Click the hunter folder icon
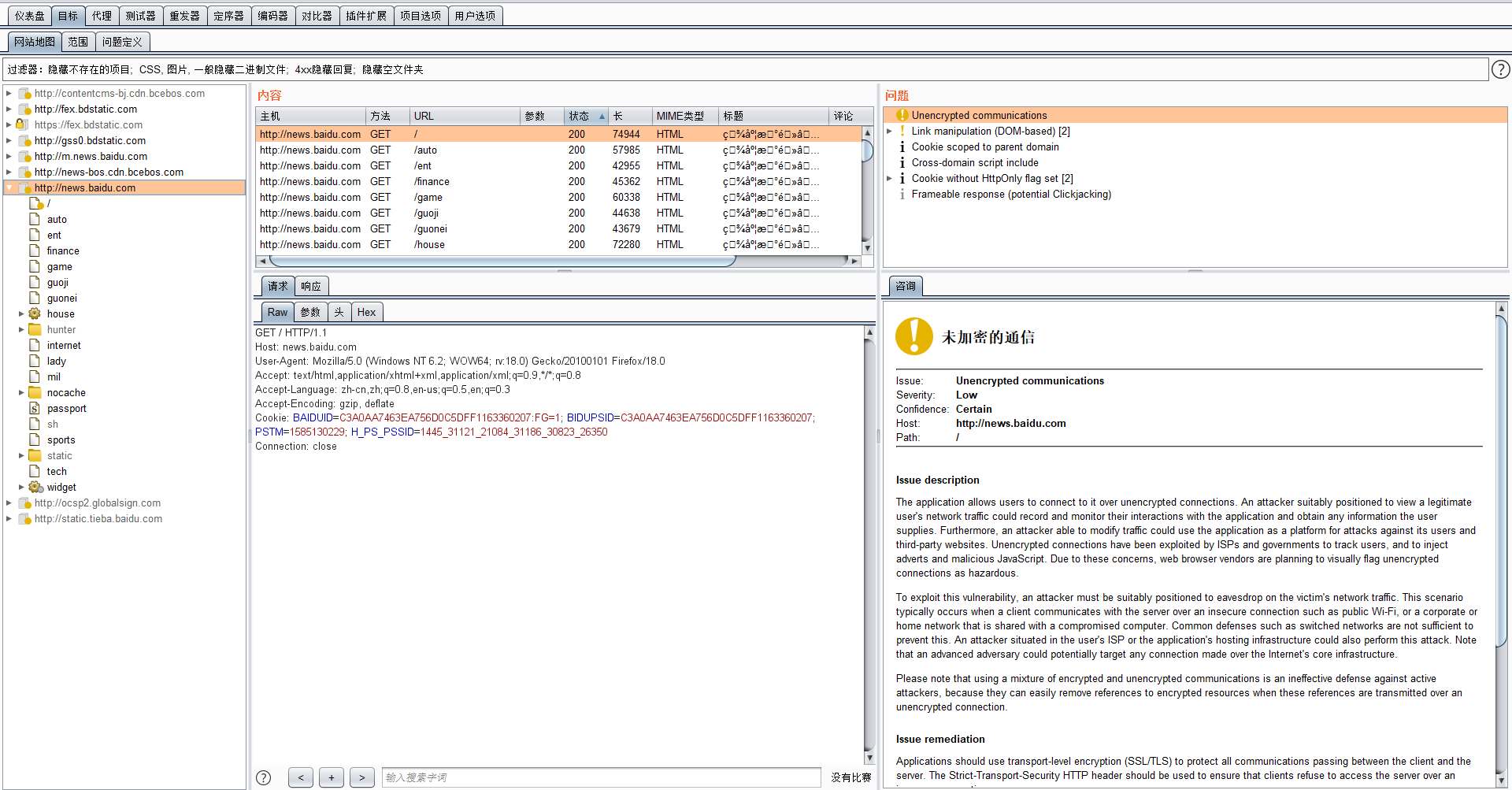The width and height of the screenshot is (1512, 790). click(35, 329)
